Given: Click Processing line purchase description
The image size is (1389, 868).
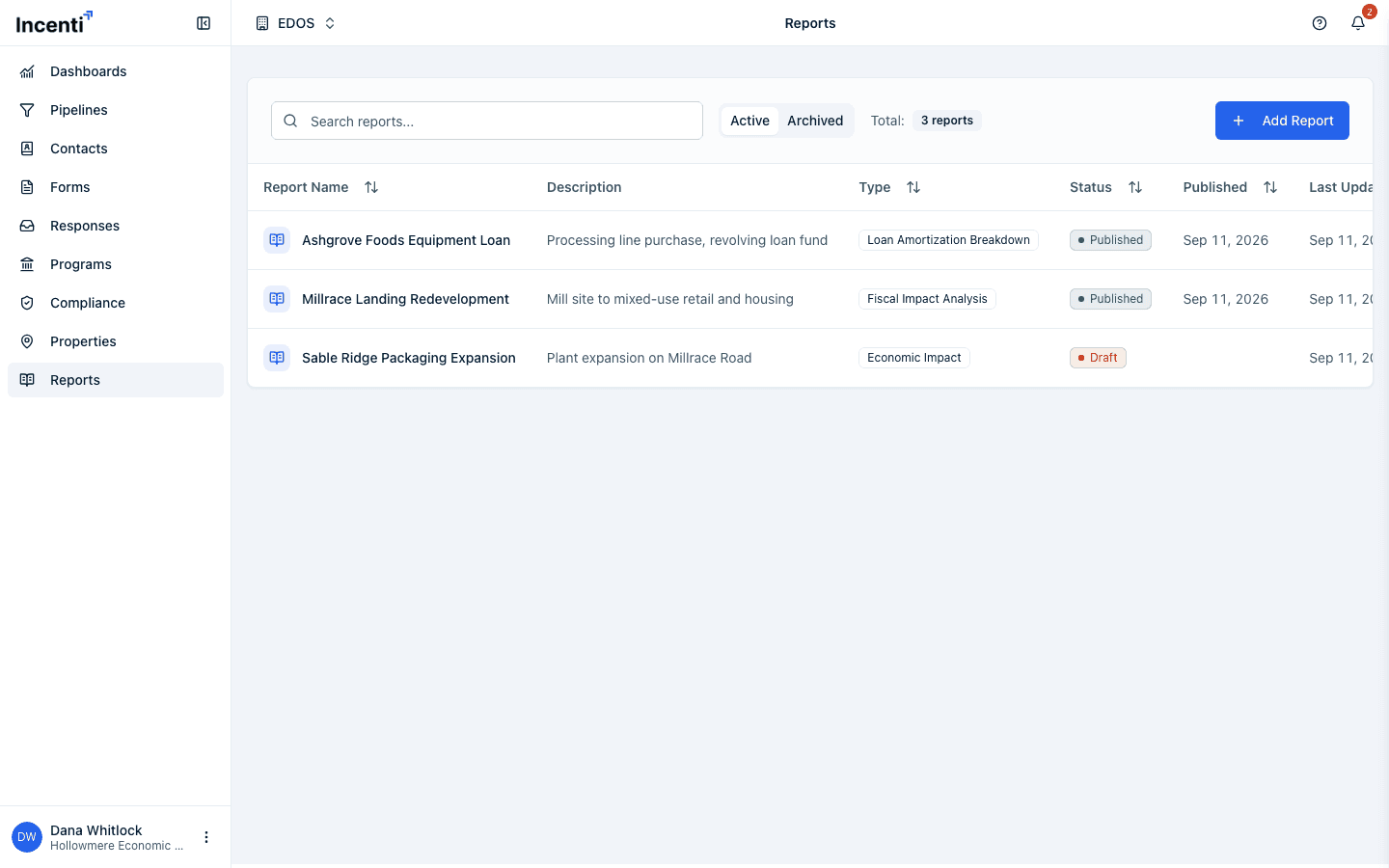Looking at the screenshot, I should 687,240.
